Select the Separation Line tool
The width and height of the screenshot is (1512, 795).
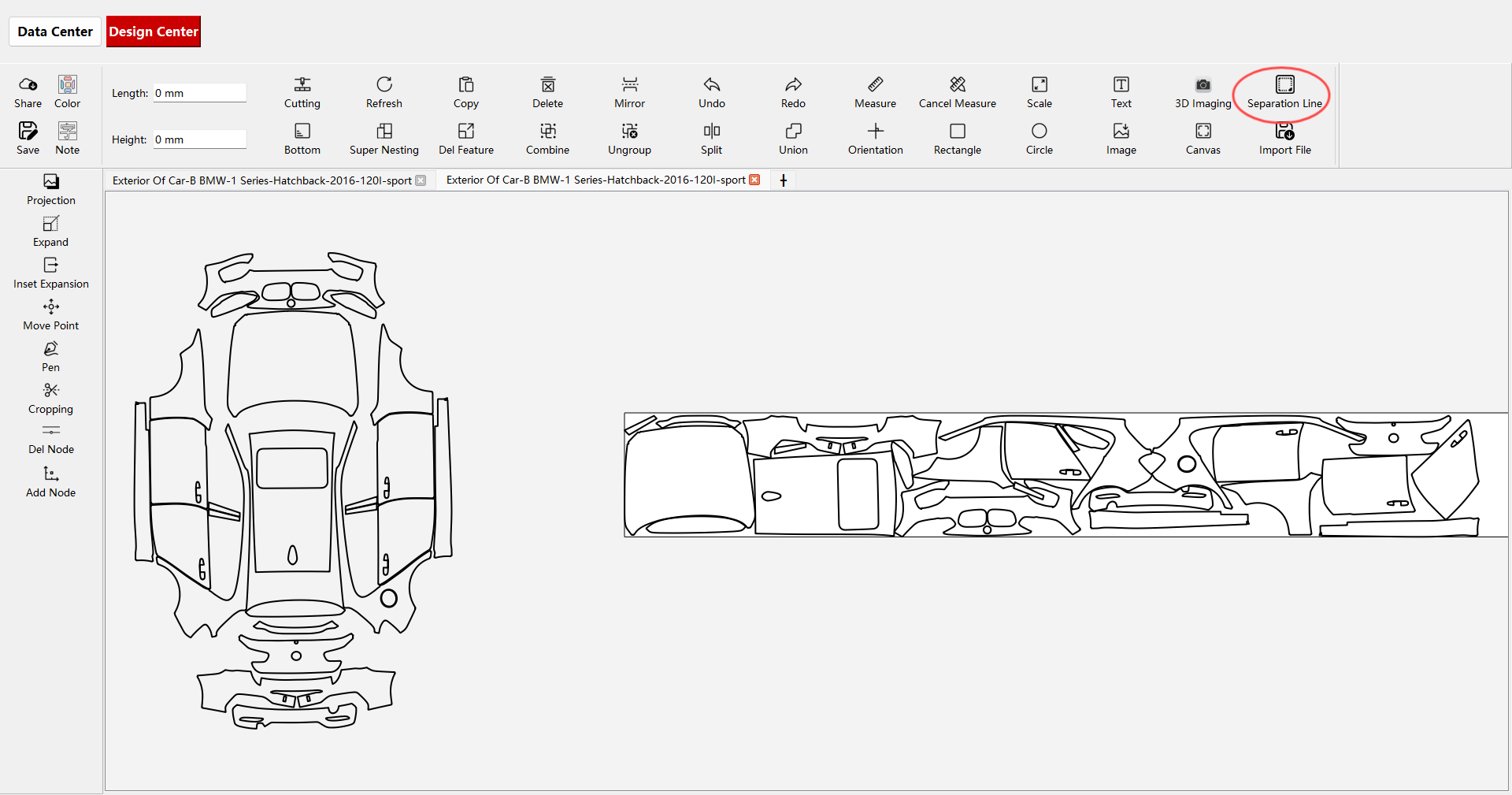tap(1284, 93)
